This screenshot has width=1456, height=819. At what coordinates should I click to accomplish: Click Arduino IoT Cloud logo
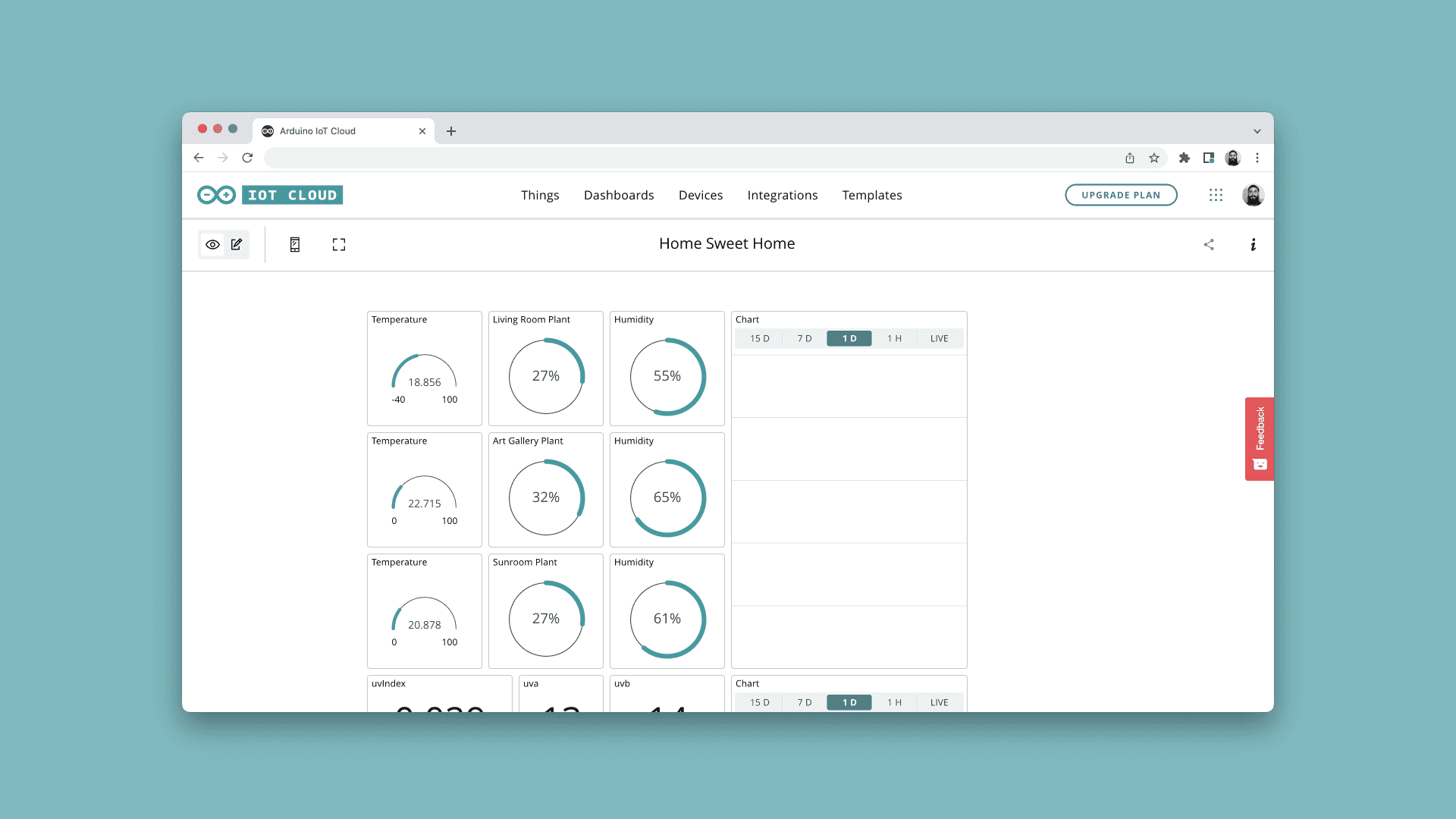[270, 195]
